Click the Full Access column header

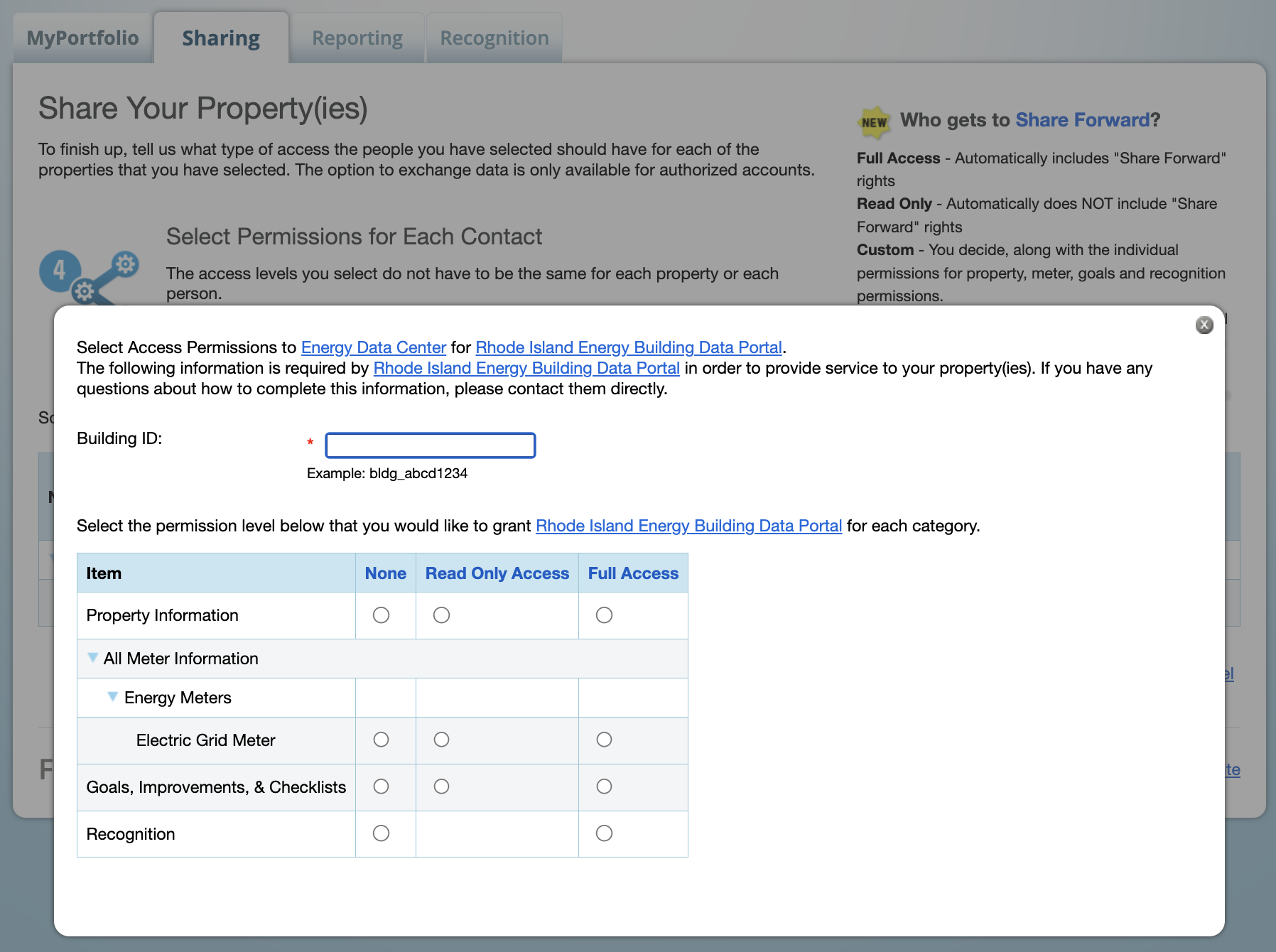click(633, 573)
